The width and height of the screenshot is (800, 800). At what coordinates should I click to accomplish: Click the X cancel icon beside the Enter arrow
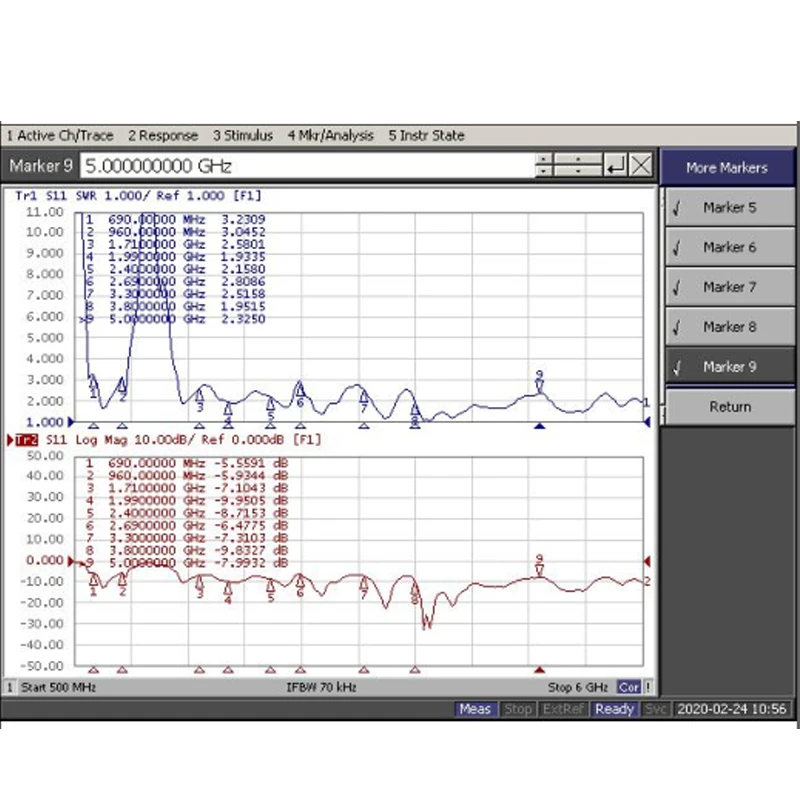tap(641, 165)
